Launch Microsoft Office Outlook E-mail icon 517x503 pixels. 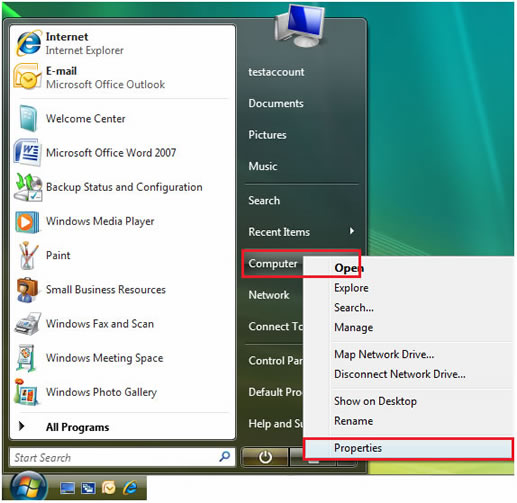(27, 77)
